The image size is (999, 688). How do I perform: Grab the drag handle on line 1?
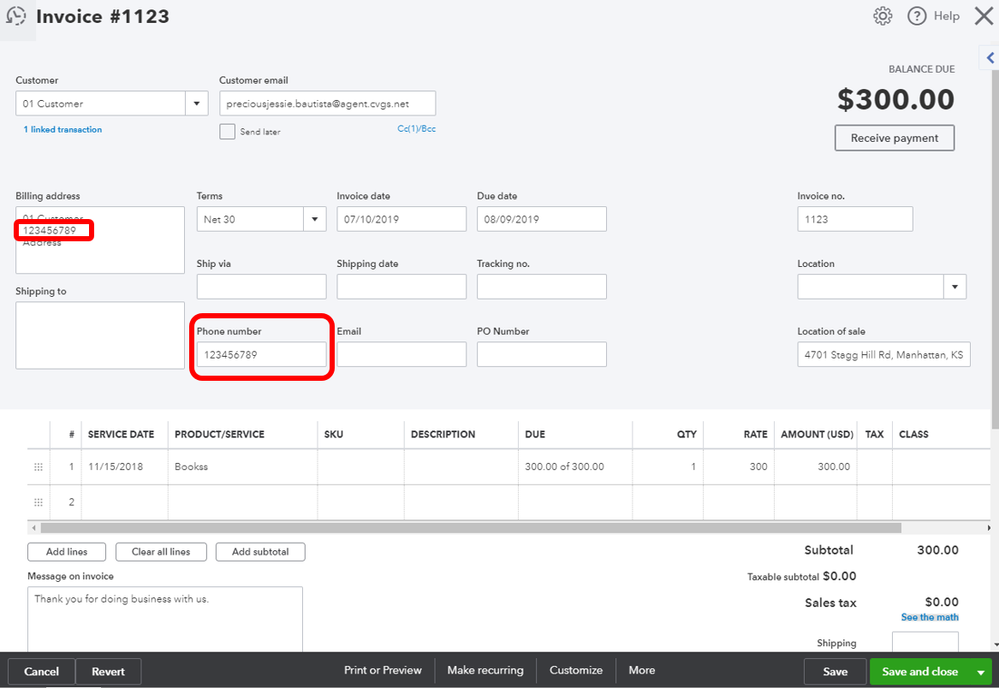click(38, 467)
